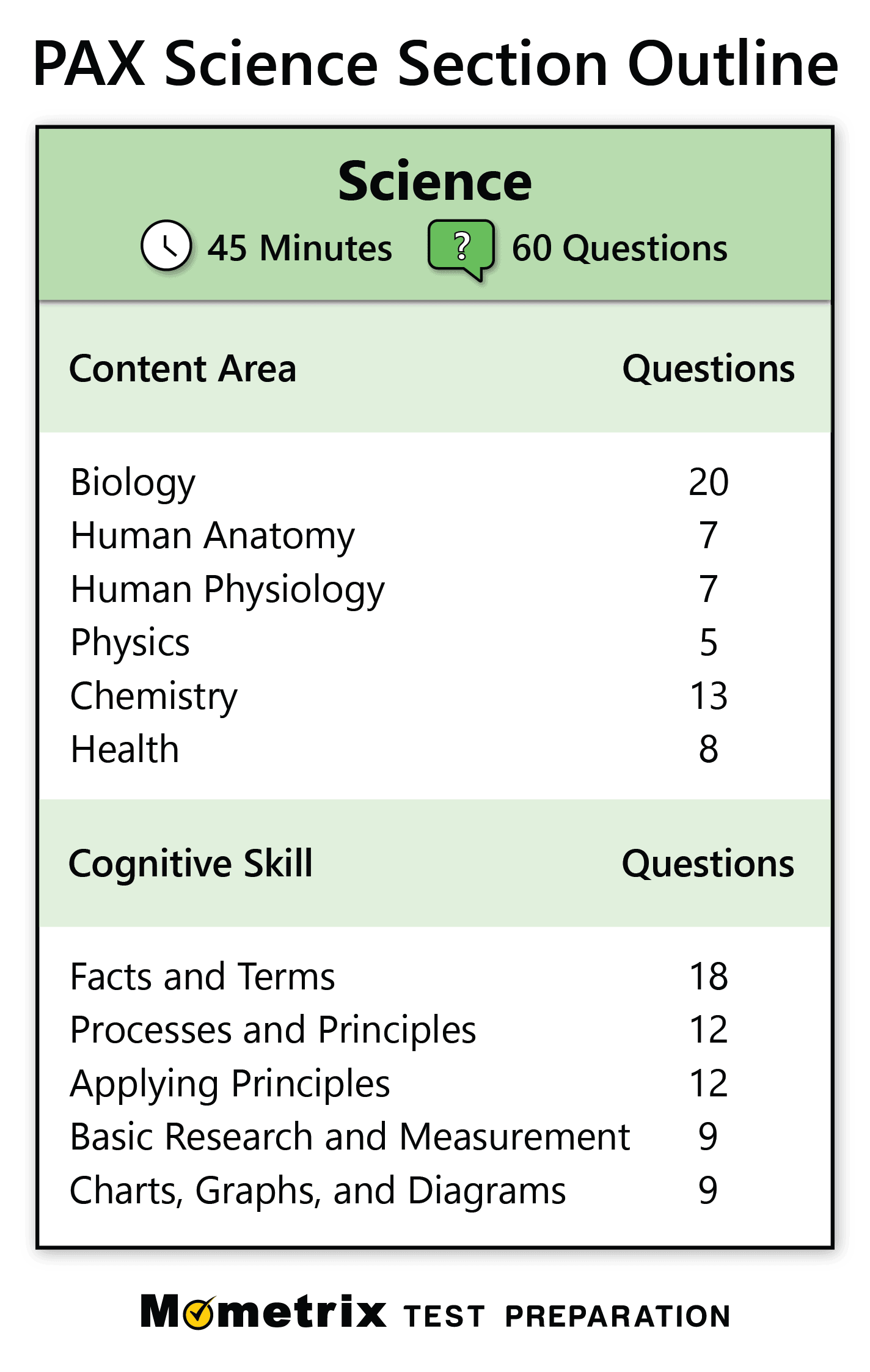
Task: Click the 60 Questions label
Action: coord(620,248)
